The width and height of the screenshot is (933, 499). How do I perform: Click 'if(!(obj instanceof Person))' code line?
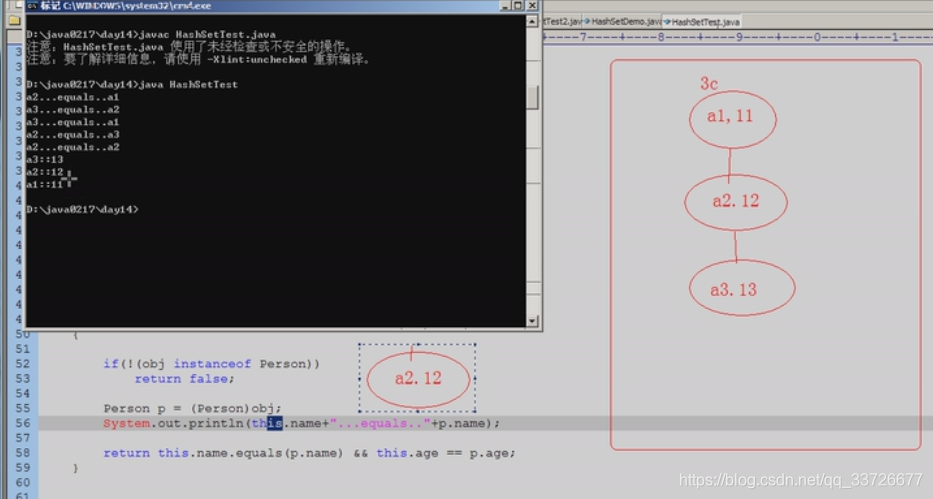tap(211, 363)
